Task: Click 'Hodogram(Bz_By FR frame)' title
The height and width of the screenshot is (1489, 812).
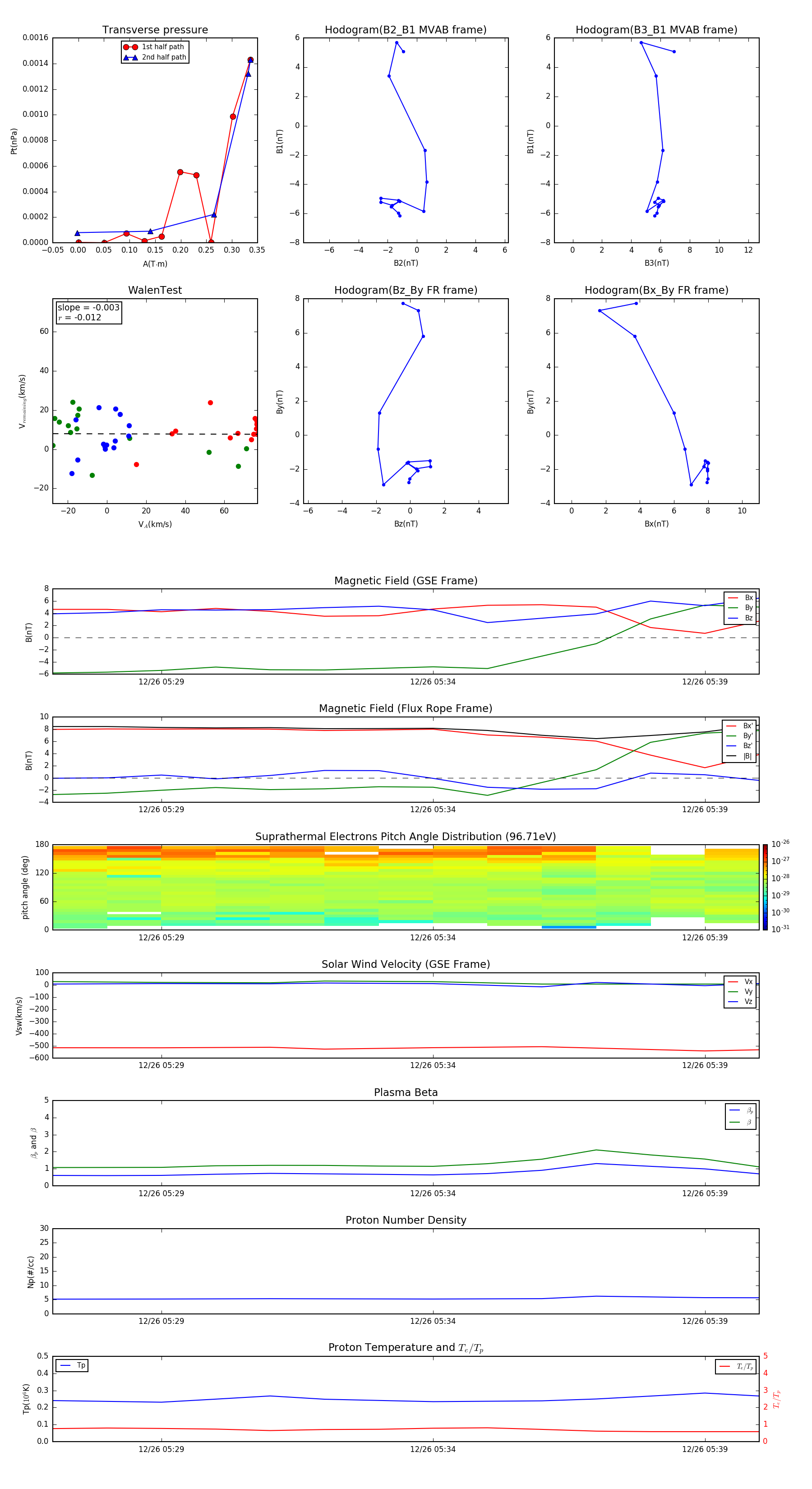Action: pos(406,290)
